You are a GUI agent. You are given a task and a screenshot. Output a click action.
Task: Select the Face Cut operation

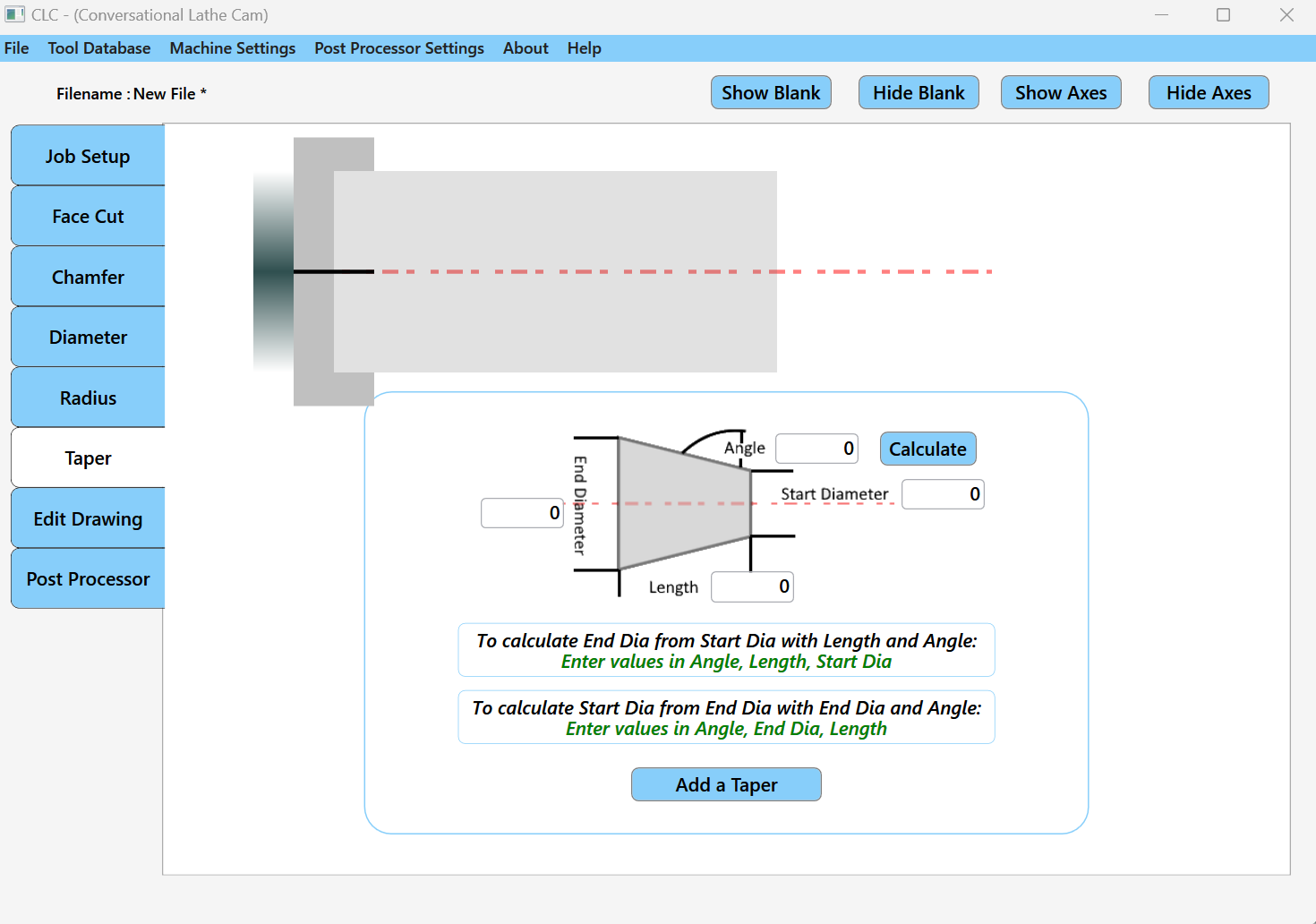87,216
